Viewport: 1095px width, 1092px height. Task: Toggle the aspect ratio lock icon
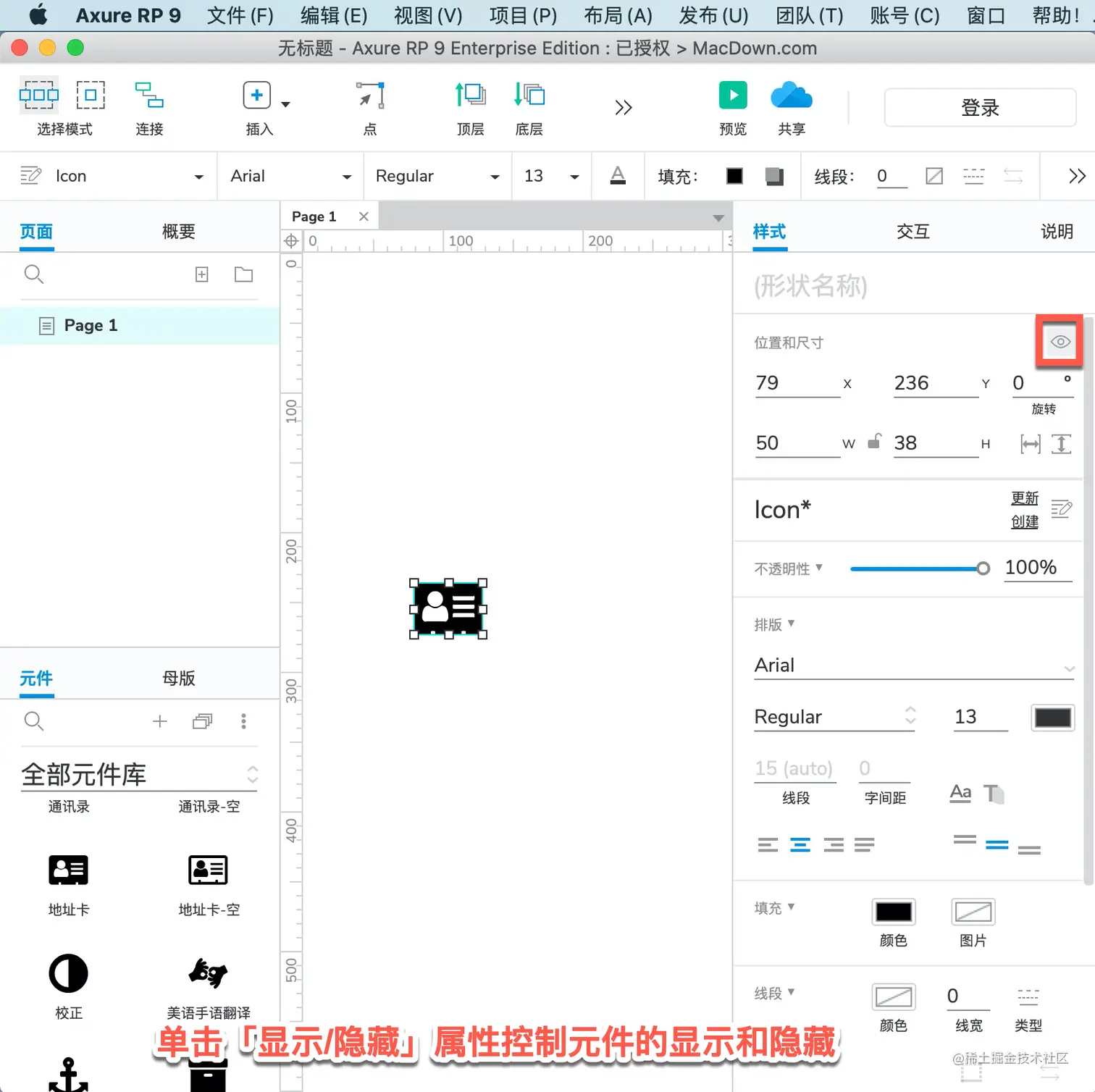(x=874, y=442)
